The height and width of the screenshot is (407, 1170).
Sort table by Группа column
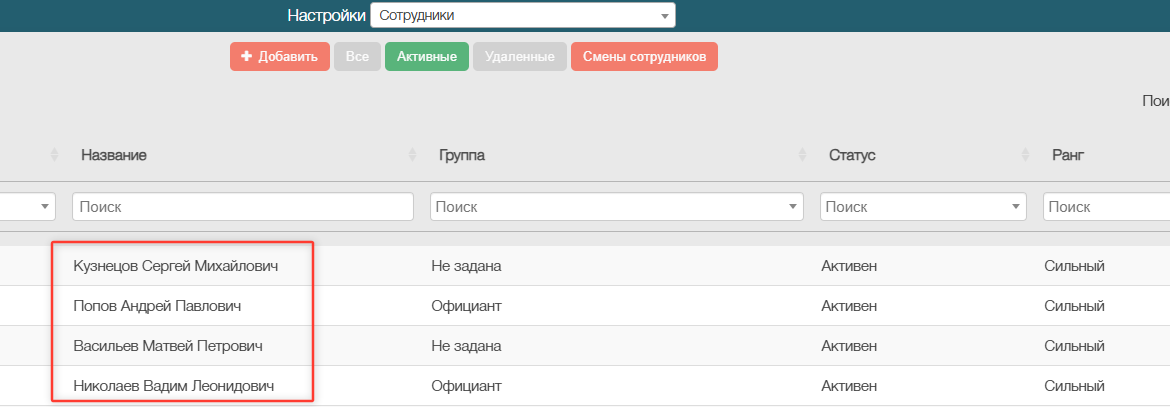pos(462,155)
